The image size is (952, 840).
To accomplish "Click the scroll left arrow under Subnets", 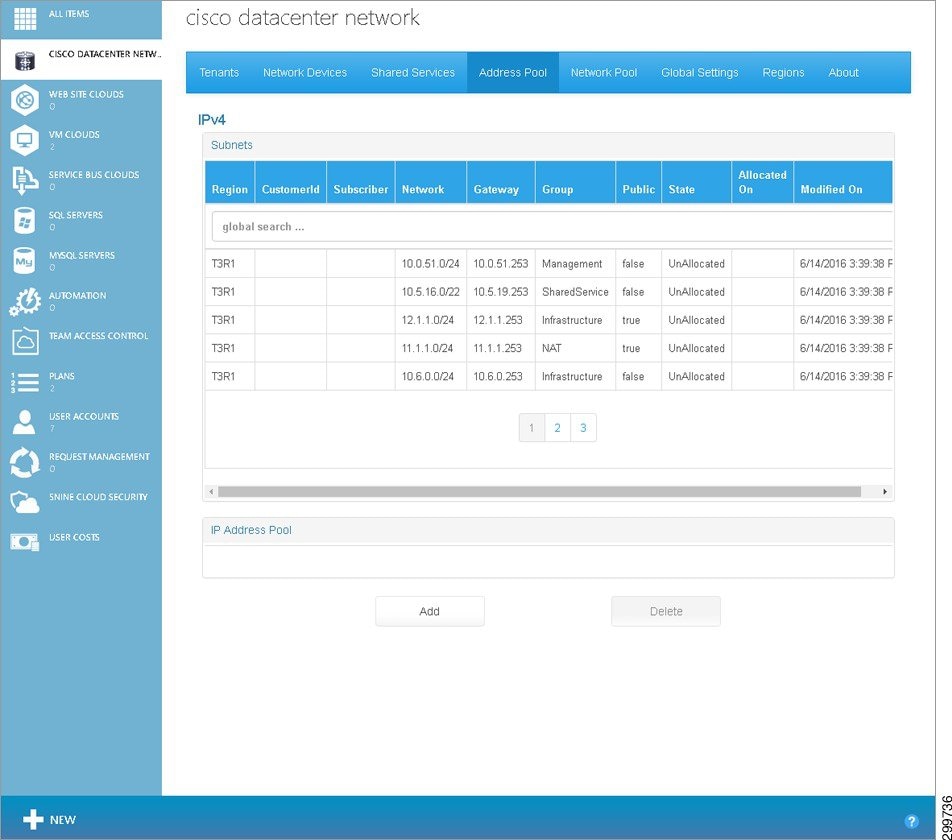I will [x=211, y=492].
